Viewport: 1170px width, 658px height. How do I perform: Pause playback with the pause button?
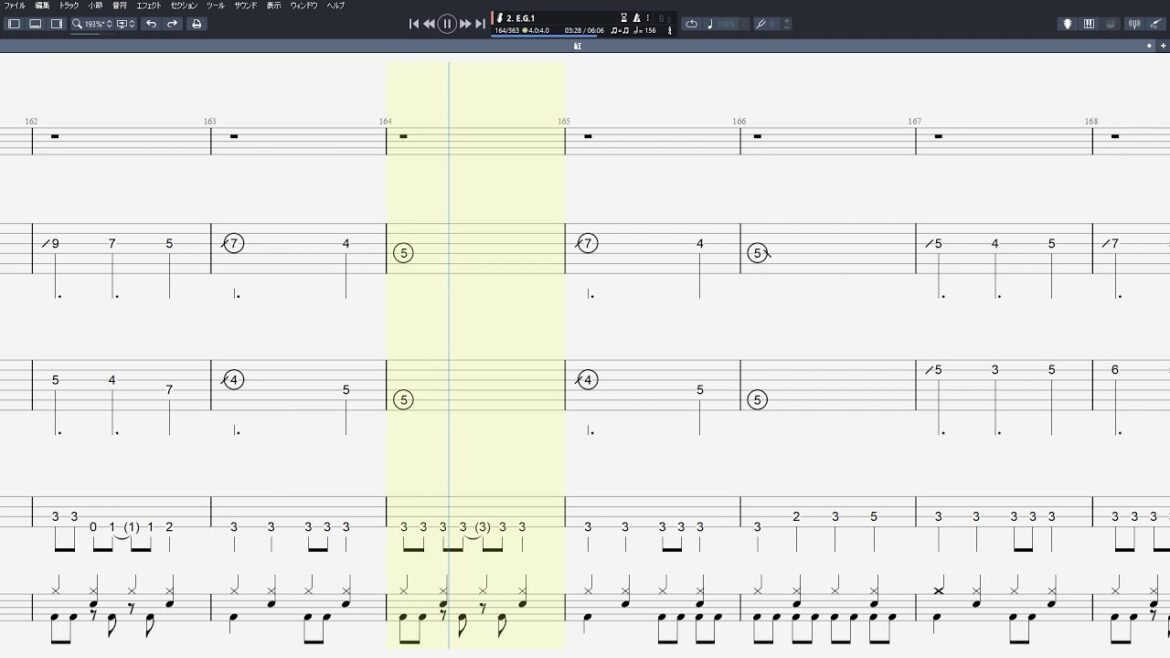coord(447,24)
